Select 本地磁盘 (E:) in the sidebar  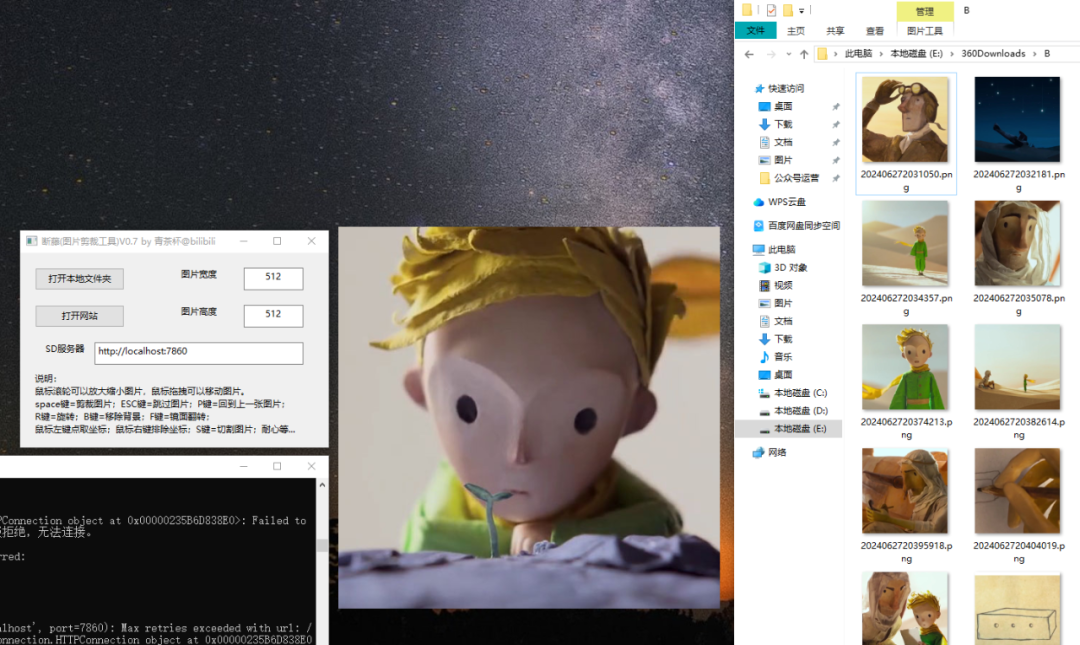click(789, 429)
